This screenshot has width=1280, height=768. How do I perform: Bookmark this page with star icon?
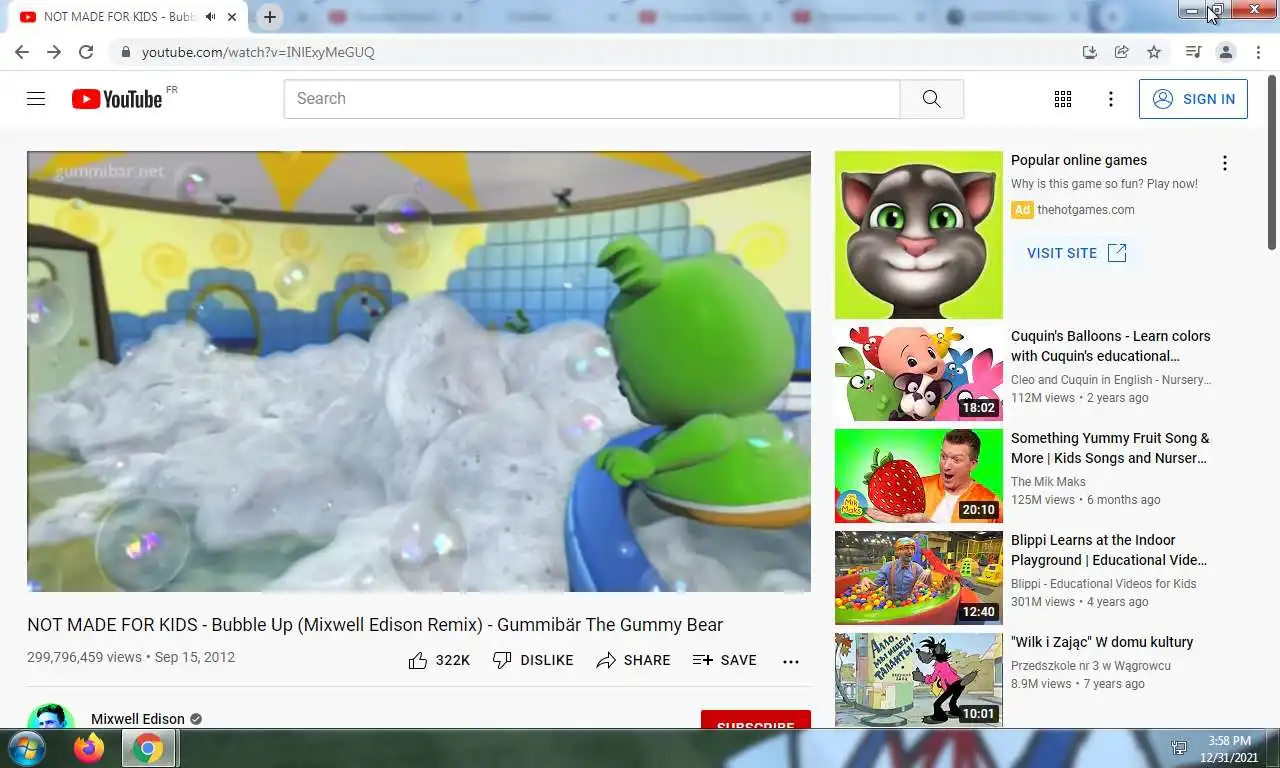coord(1154,52)
